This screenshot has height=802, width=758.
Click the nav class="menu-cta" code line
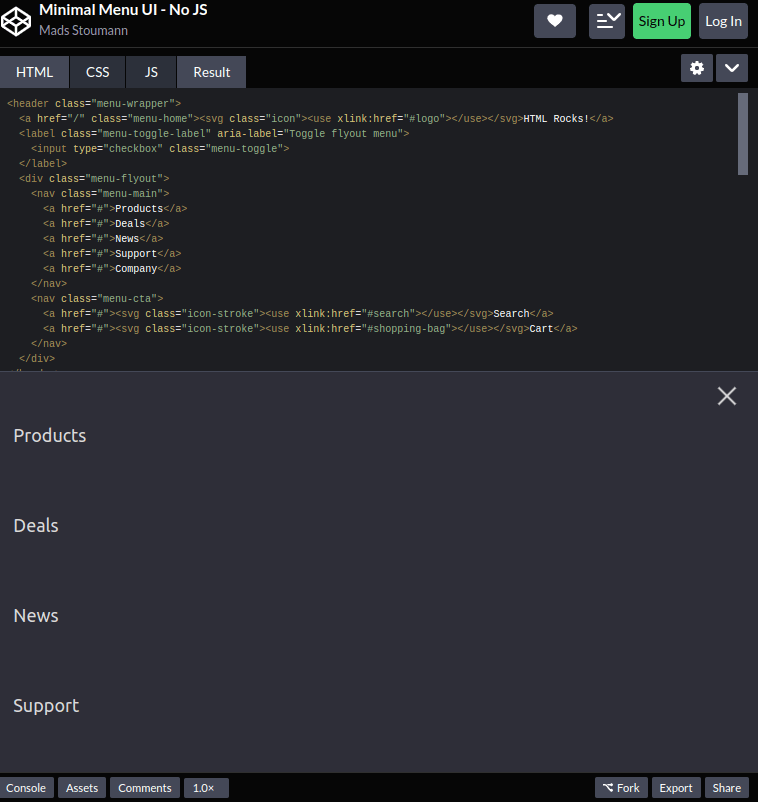tap(97, 298)
